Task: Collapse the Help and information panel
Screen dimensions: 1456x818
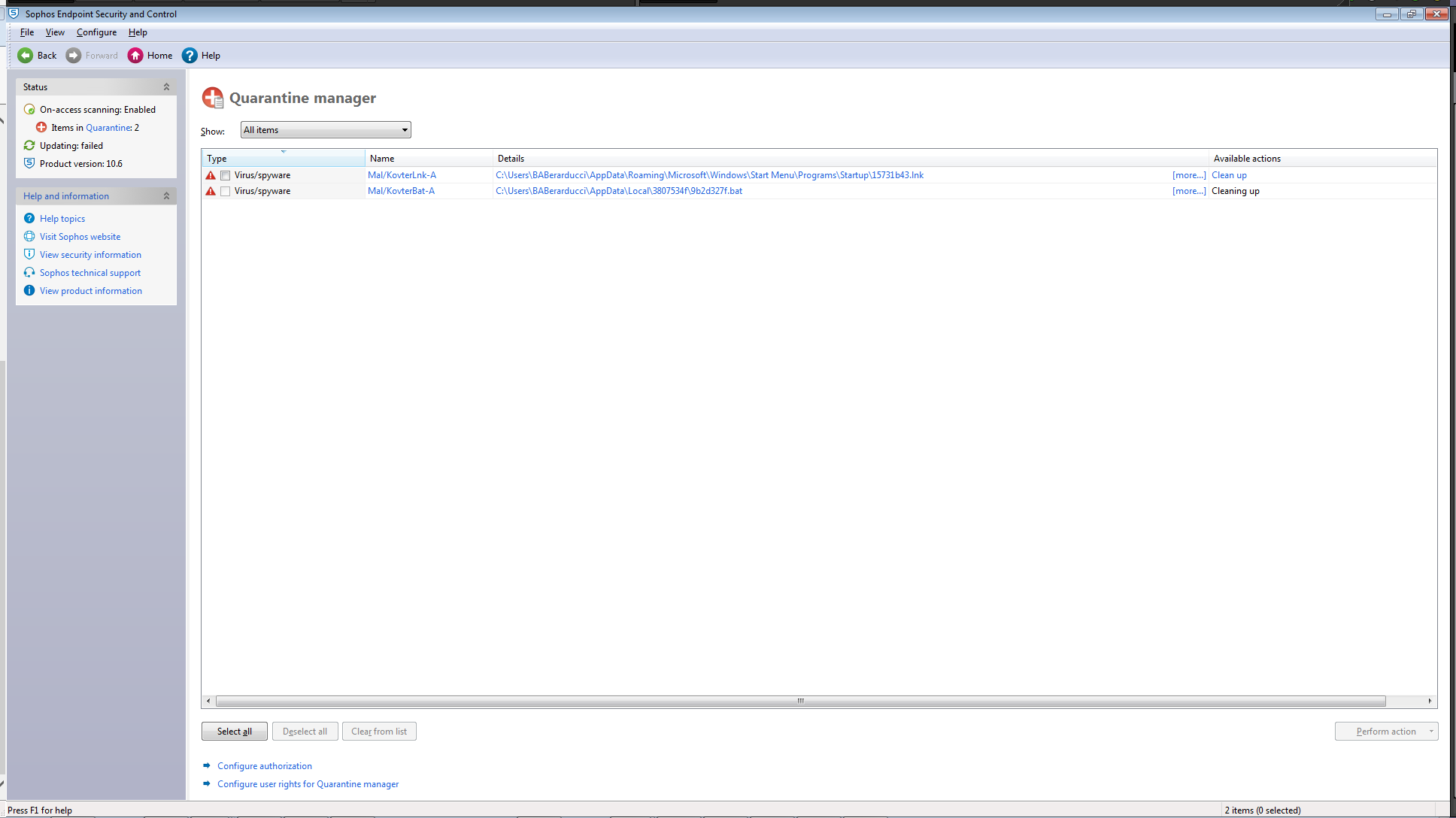Action: pyautogui.click(x=167, y=196)
